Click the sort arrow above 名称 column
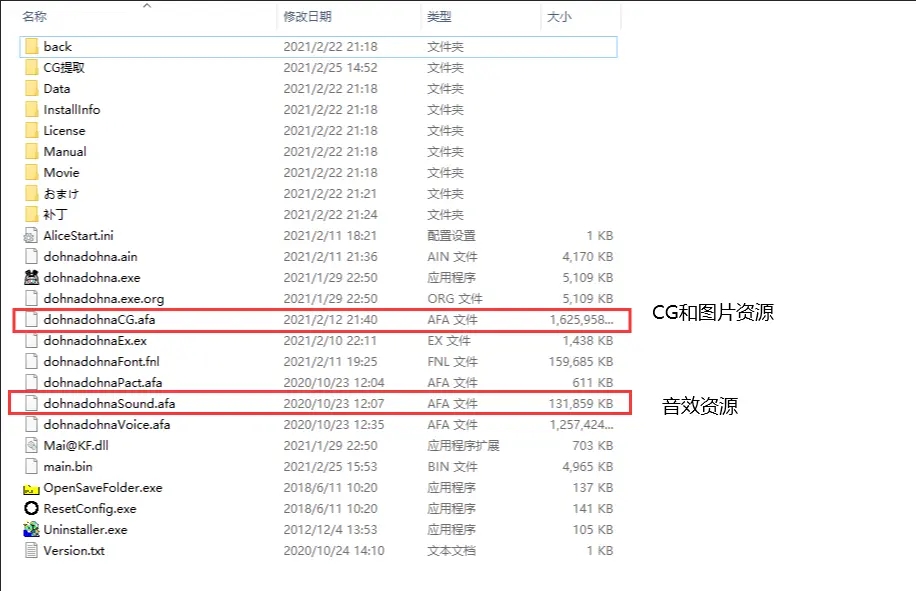This screenshot has width=916, height=591. (x=147, y=6)
